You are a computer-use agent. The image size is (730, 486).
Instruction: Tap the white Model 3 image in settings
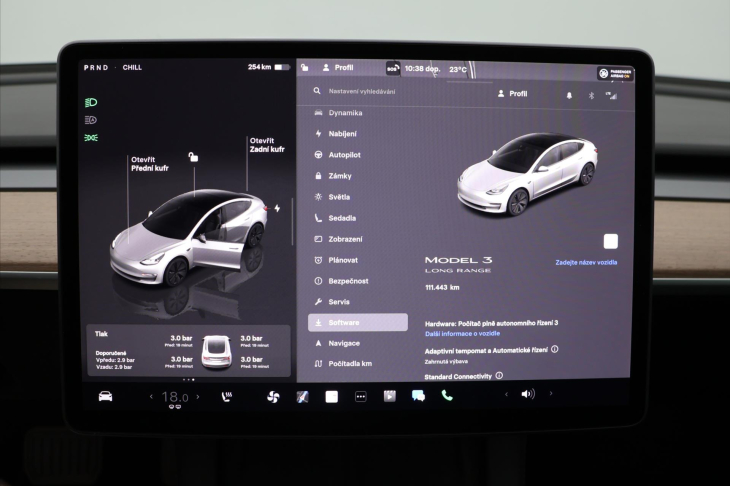527,174
